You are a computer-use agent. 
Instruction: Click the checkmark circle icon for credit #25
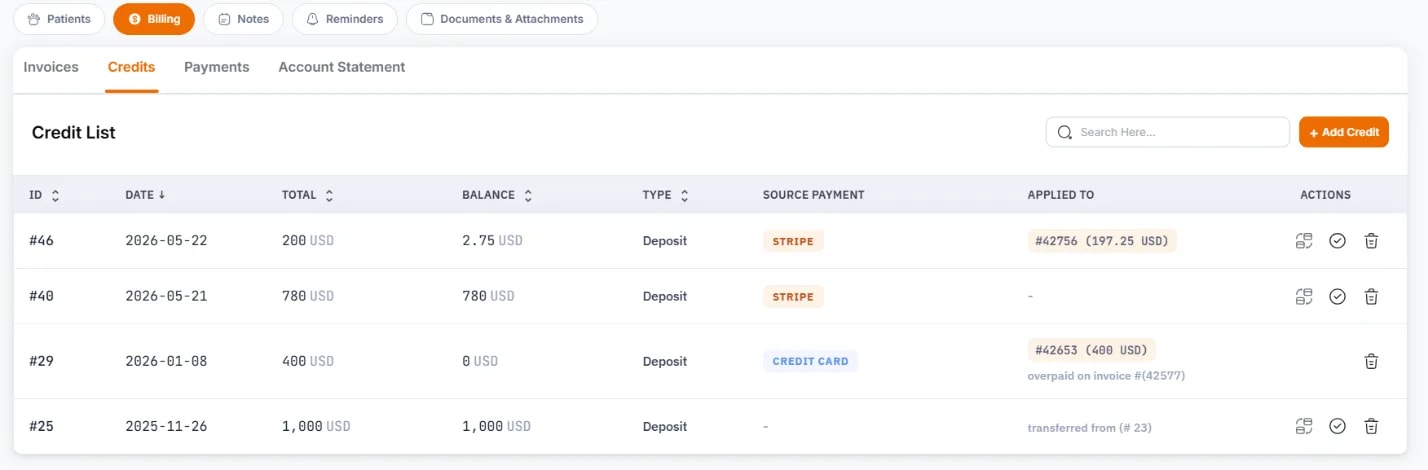coord(1337,426)
